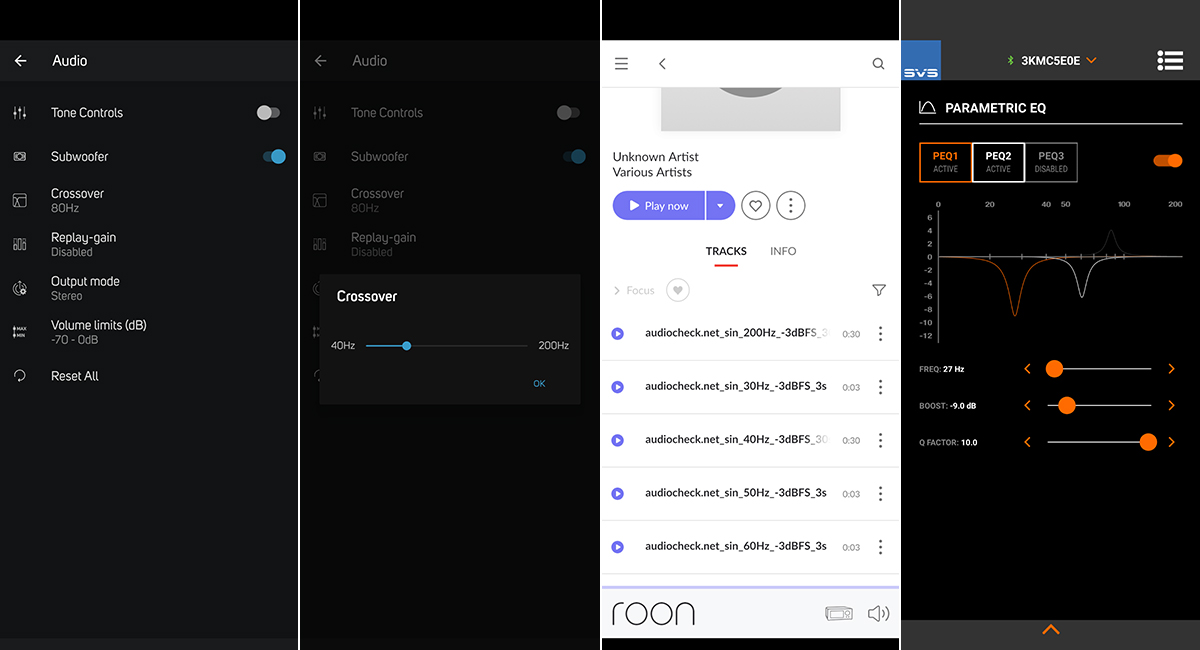Open Volume limits (dB) setting

pyautogui.click(x=150, y=332)
